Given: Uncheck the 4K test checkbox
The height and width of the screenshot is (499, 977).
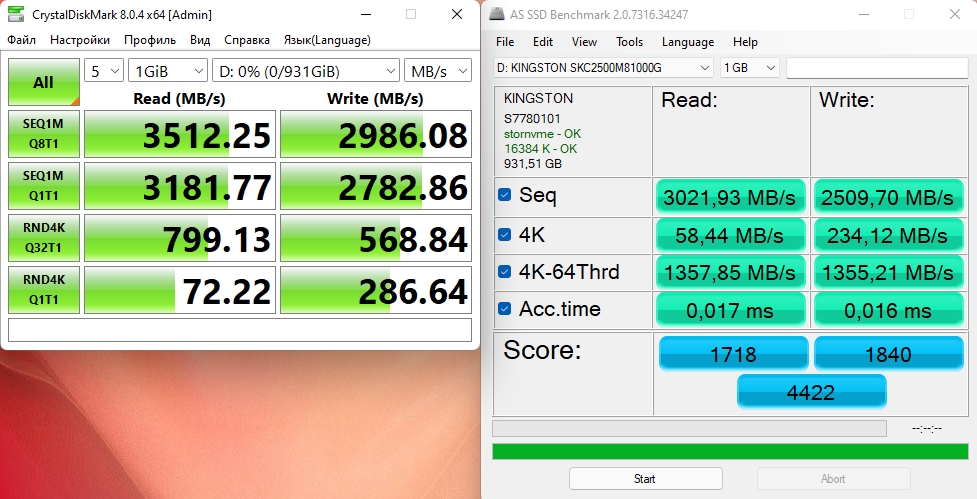Looking at the screenshot, I should pos(505,235).
